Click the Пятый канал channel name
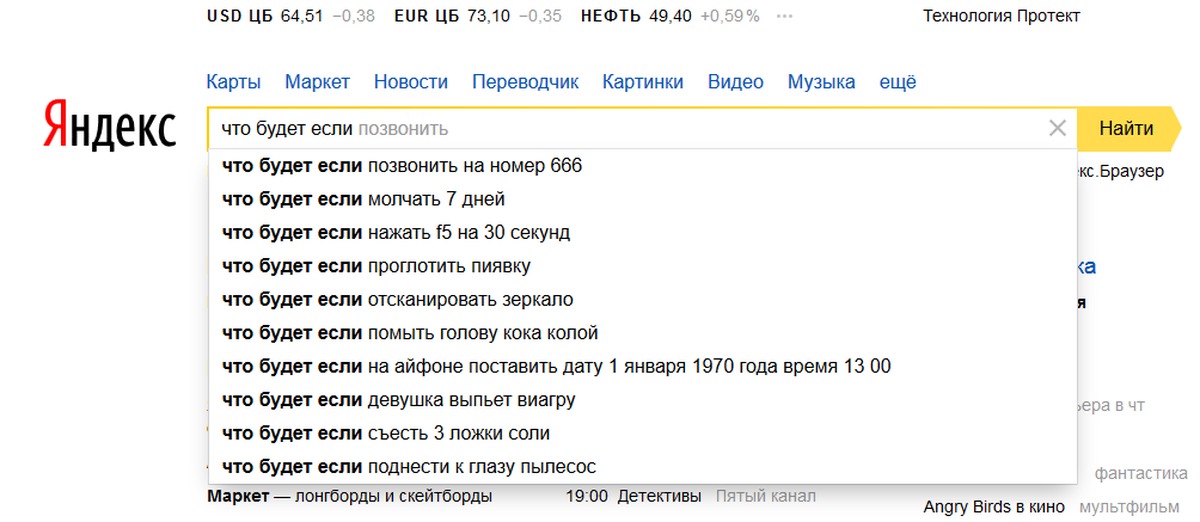Image resolution: width=1200 pixels, height=522 pixels. coord(765,496)
